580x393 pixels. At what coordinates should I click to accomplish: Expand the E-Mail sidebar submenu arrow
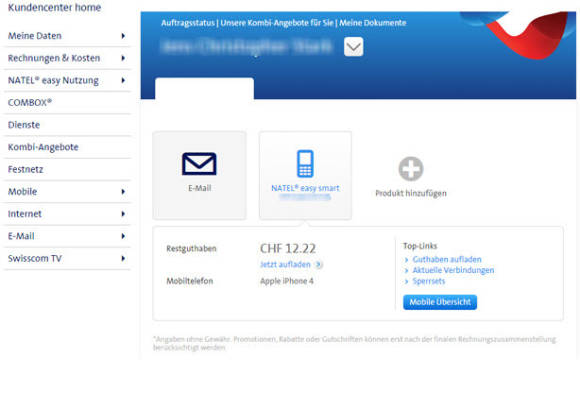[x=123, y=236]
